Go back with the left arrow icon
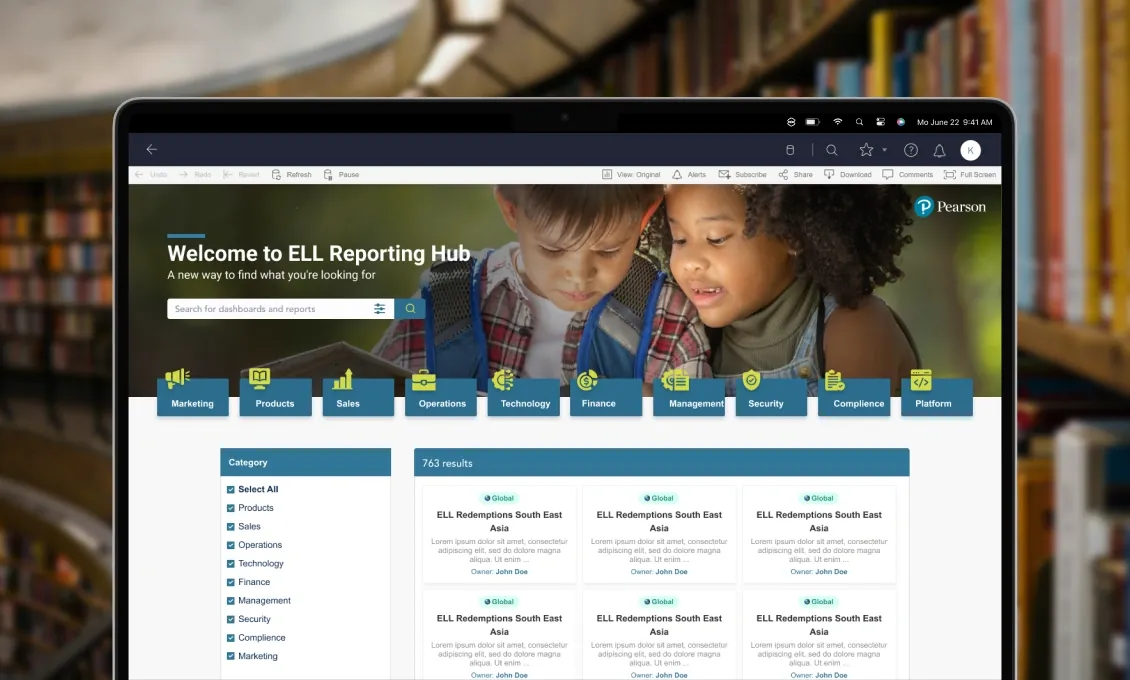 coord(151,149)
